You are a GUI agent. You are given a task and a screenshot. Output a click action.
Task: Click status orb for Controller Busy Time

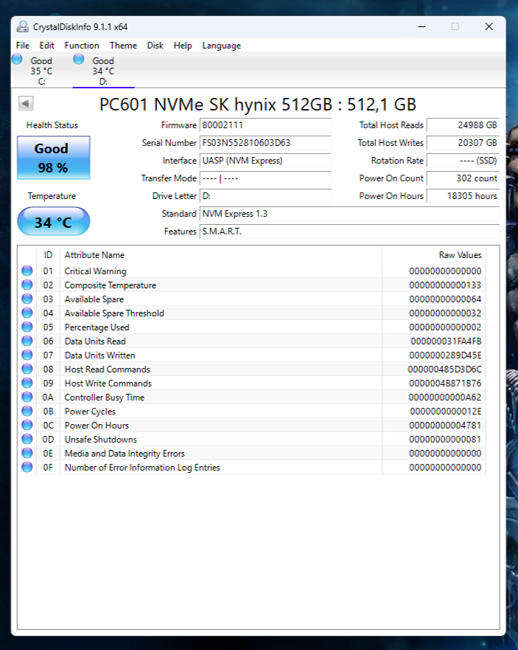[27, 397]
